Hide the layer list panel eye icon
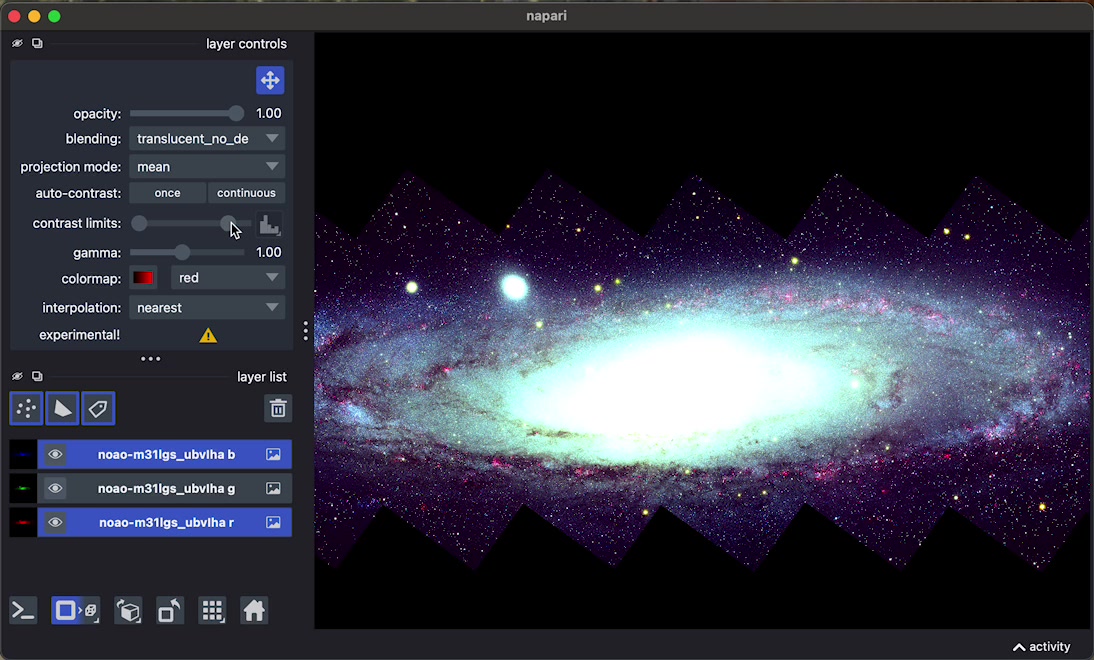The image size is (1094, 660). click(x=17, y=376)
